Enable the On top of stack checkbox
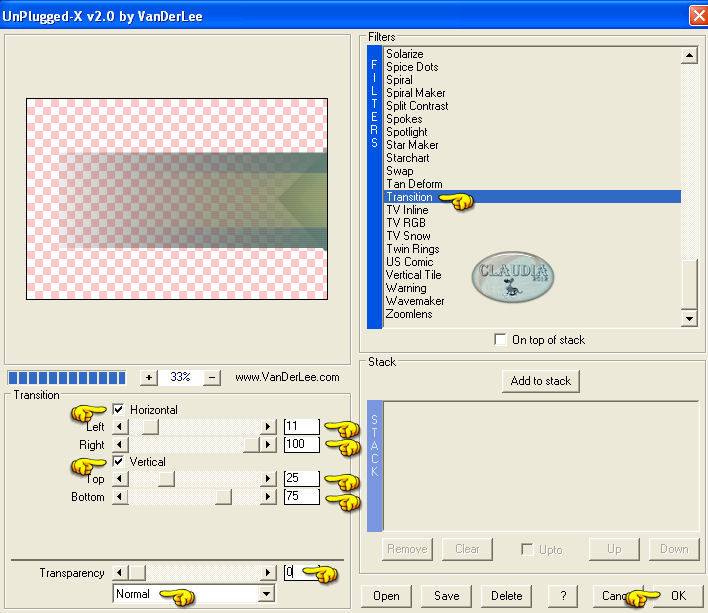708x613 pixels. point(500,339)
